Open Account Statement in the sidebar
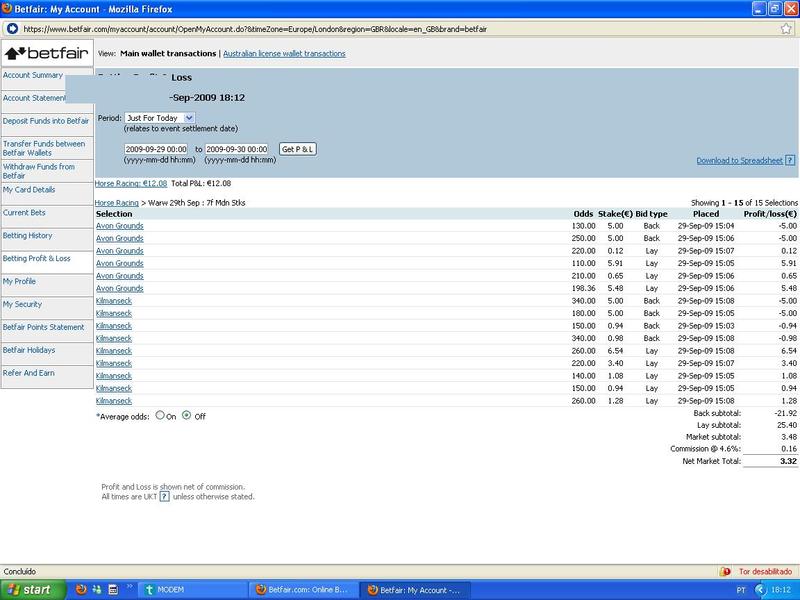 (34, 98)
